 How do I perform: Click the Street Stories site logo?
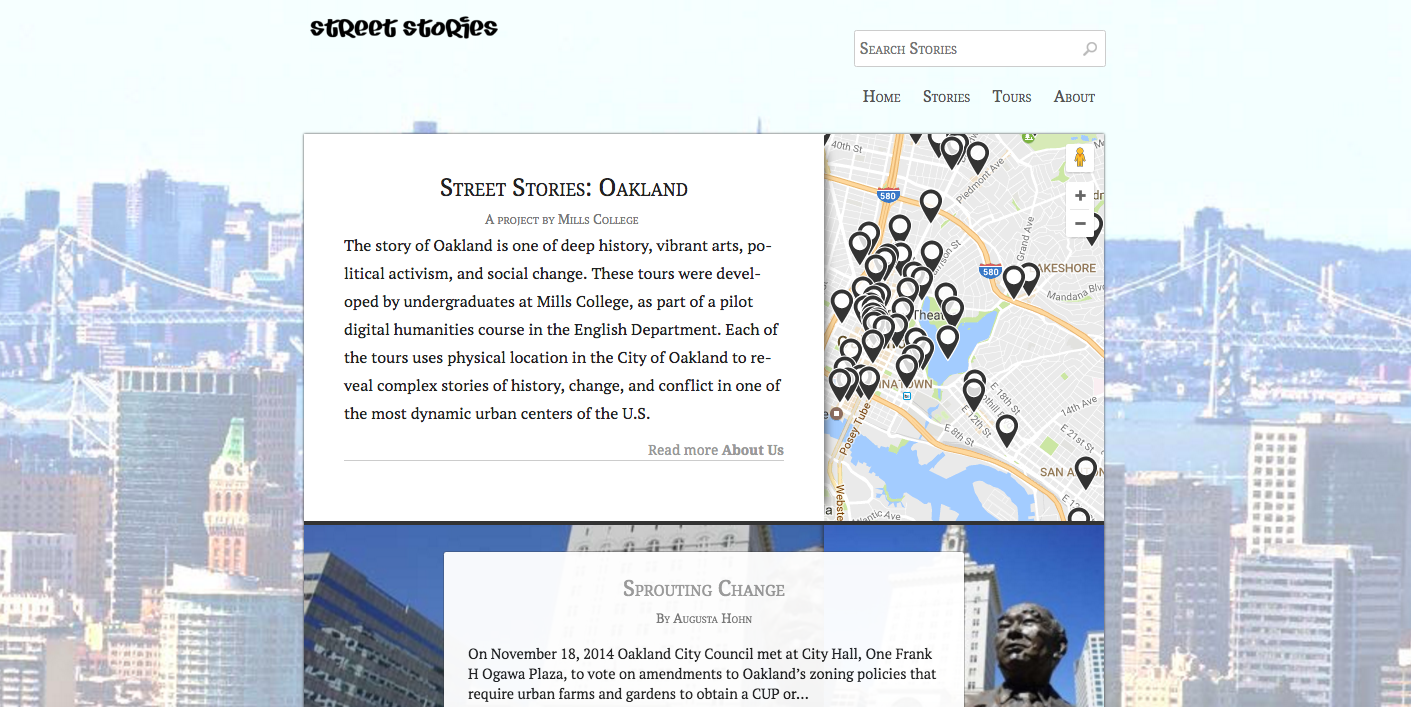pos(403,28)
